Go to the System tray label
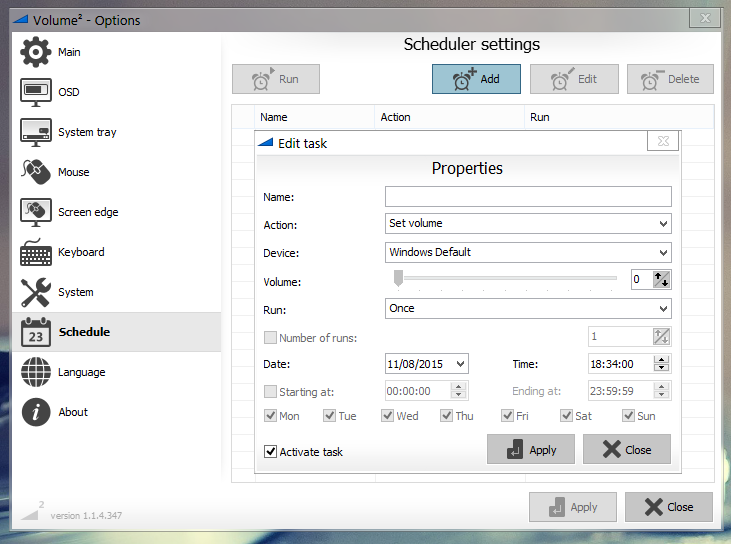This screenshot has height=544, width=731. [87, 132]
